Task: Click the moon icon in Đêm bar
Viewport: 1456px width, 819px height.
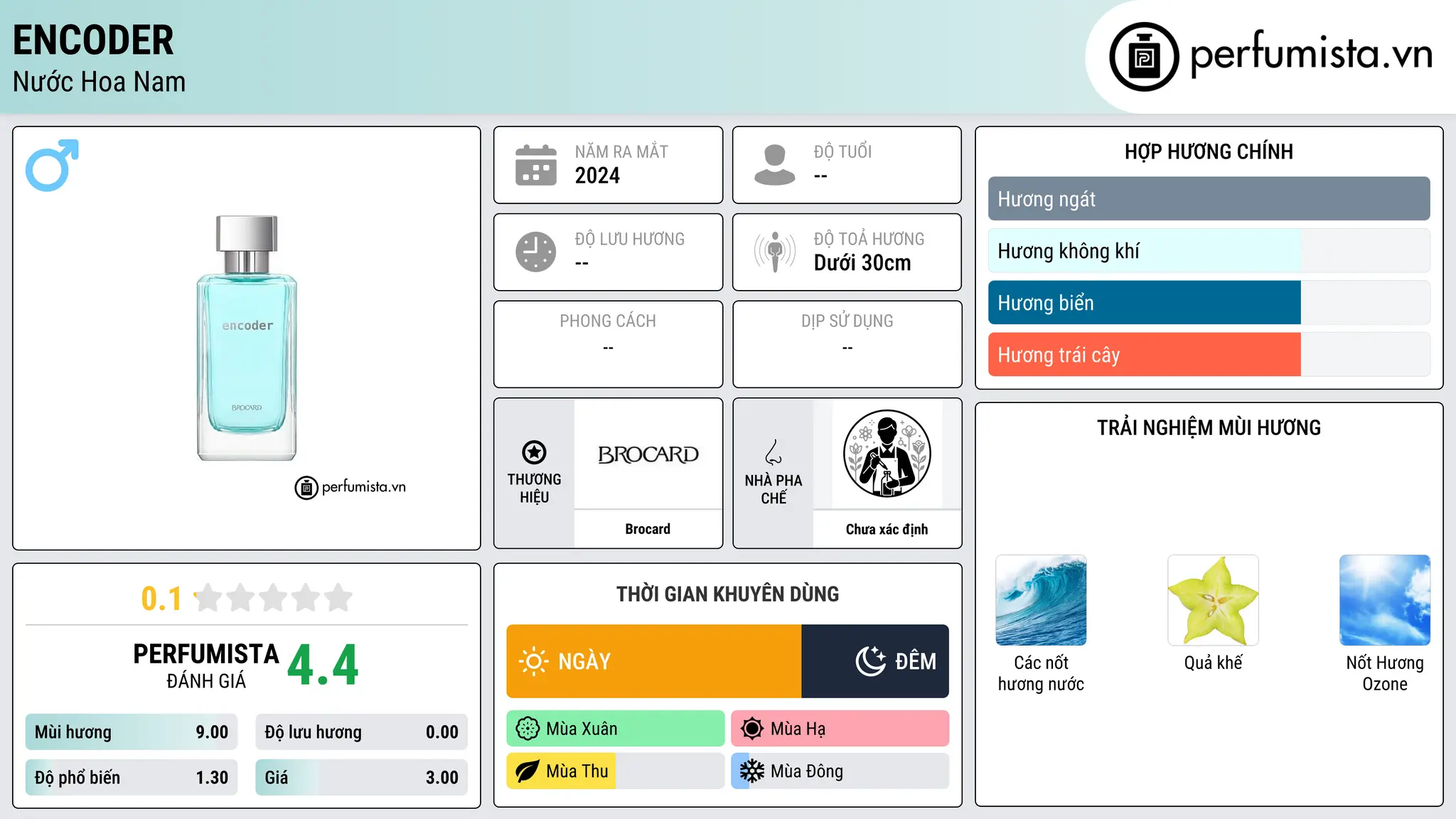Action: click(x=870, y=661)
